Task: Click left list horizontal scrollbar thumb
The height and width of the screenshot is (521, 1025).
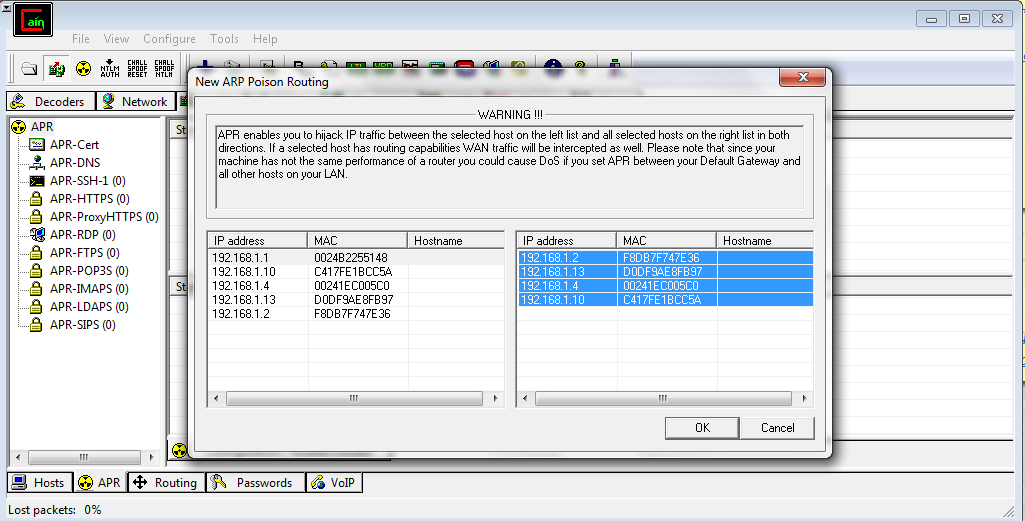Action: [x=354, y=398]
